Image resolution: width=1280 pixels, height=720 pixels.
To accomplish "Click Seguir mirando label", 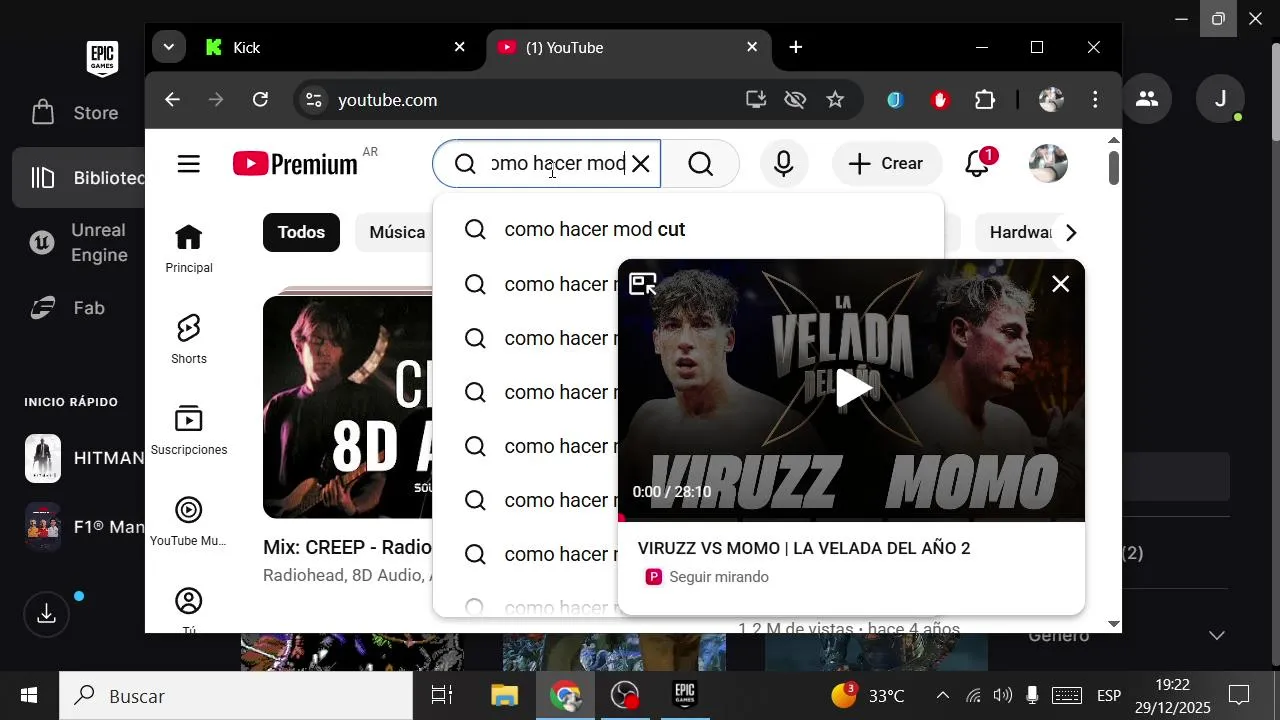I will (719, 577).
